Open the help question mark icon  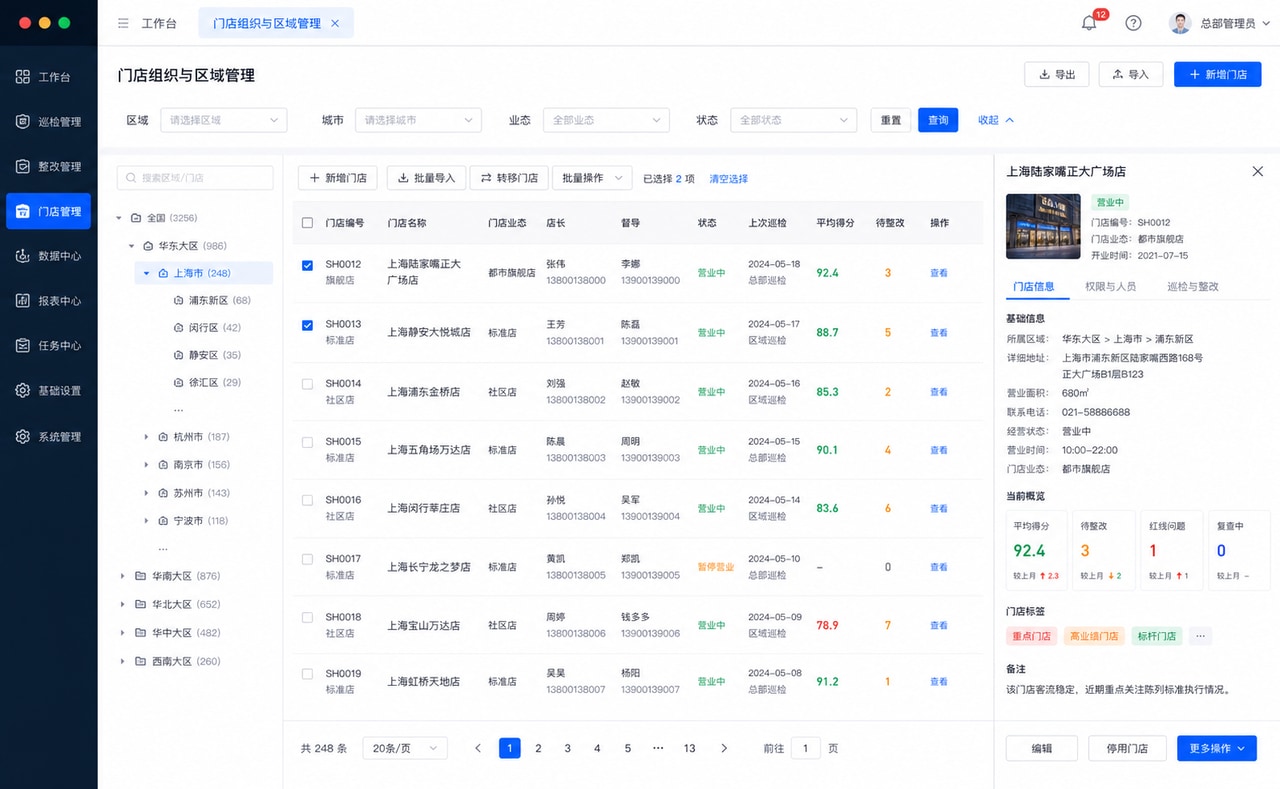[1133, 23]
